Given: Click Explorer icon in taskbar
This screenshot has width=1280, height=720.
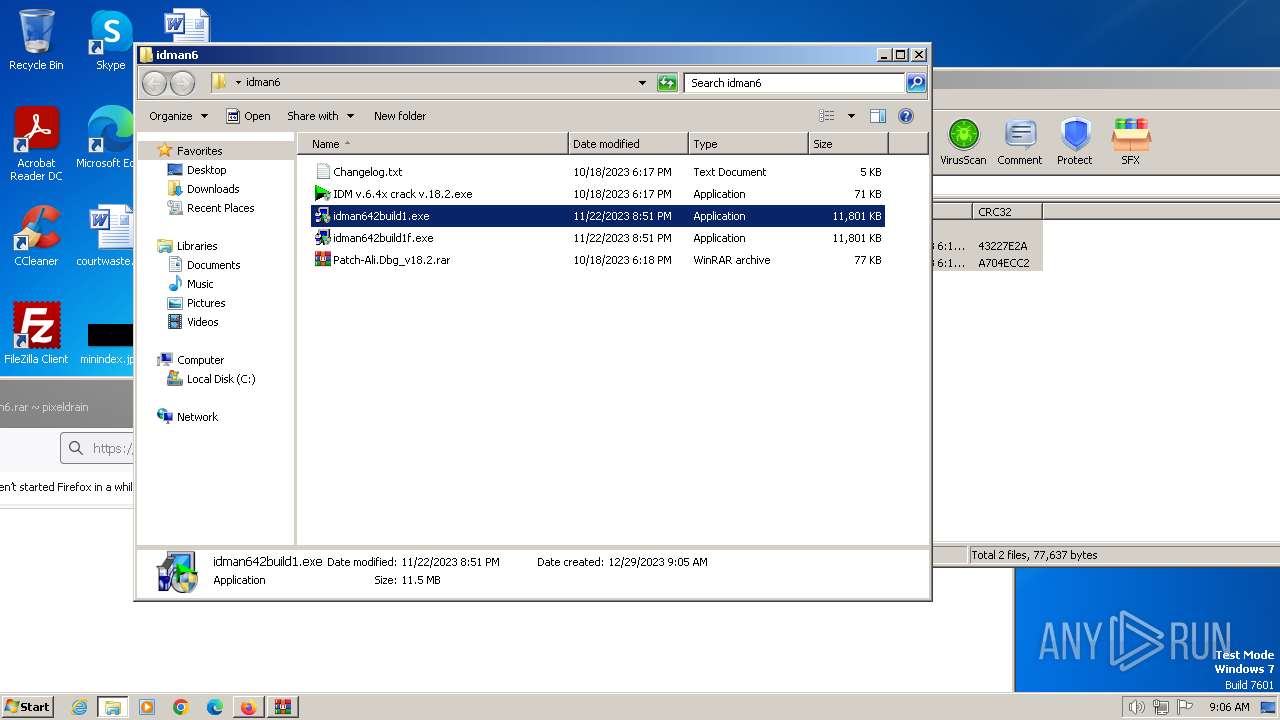Looking at the screenshot, I should coord(113,707).
